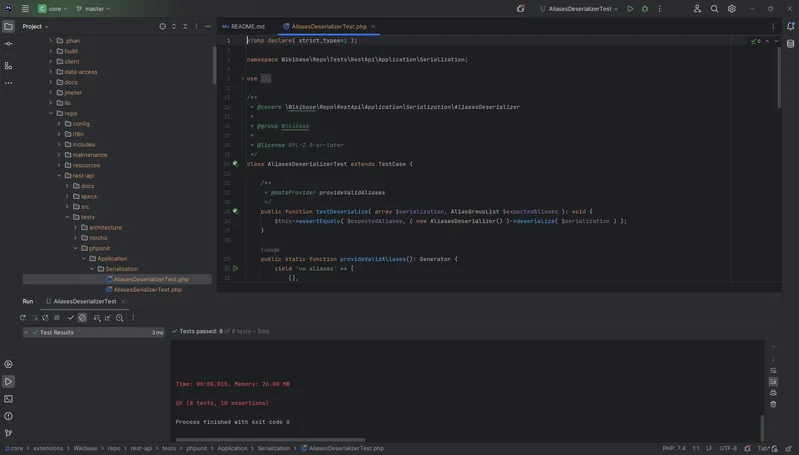The width and height of the screenshot is (799, 455).
Task: Open the Commit tool window
Action: tap(9, 44)
